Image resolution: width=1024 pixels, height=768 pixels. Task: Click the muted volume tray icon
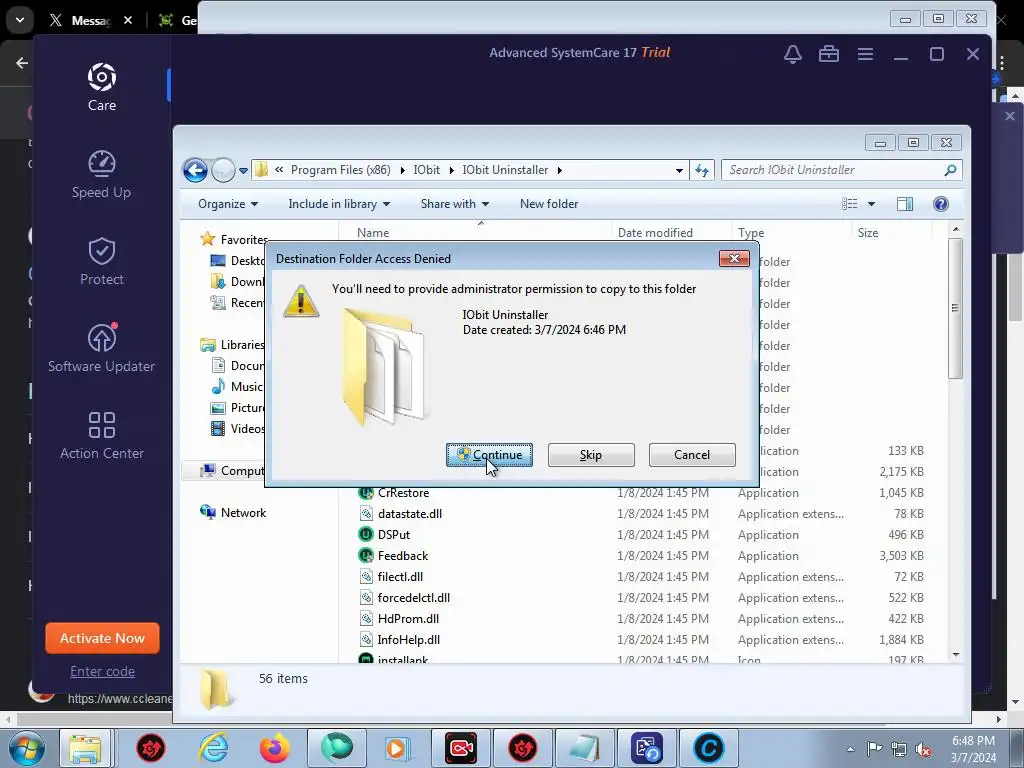click(x=923, y=749)
